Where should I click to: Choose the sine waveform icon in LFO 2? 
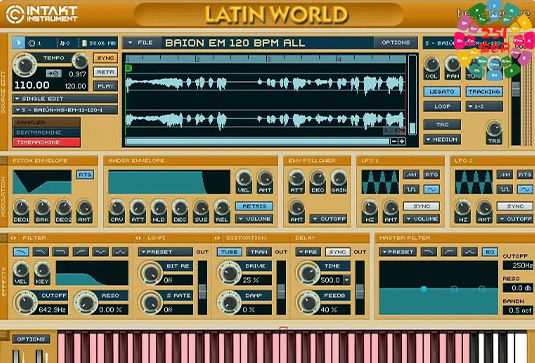tap(525, 189)
